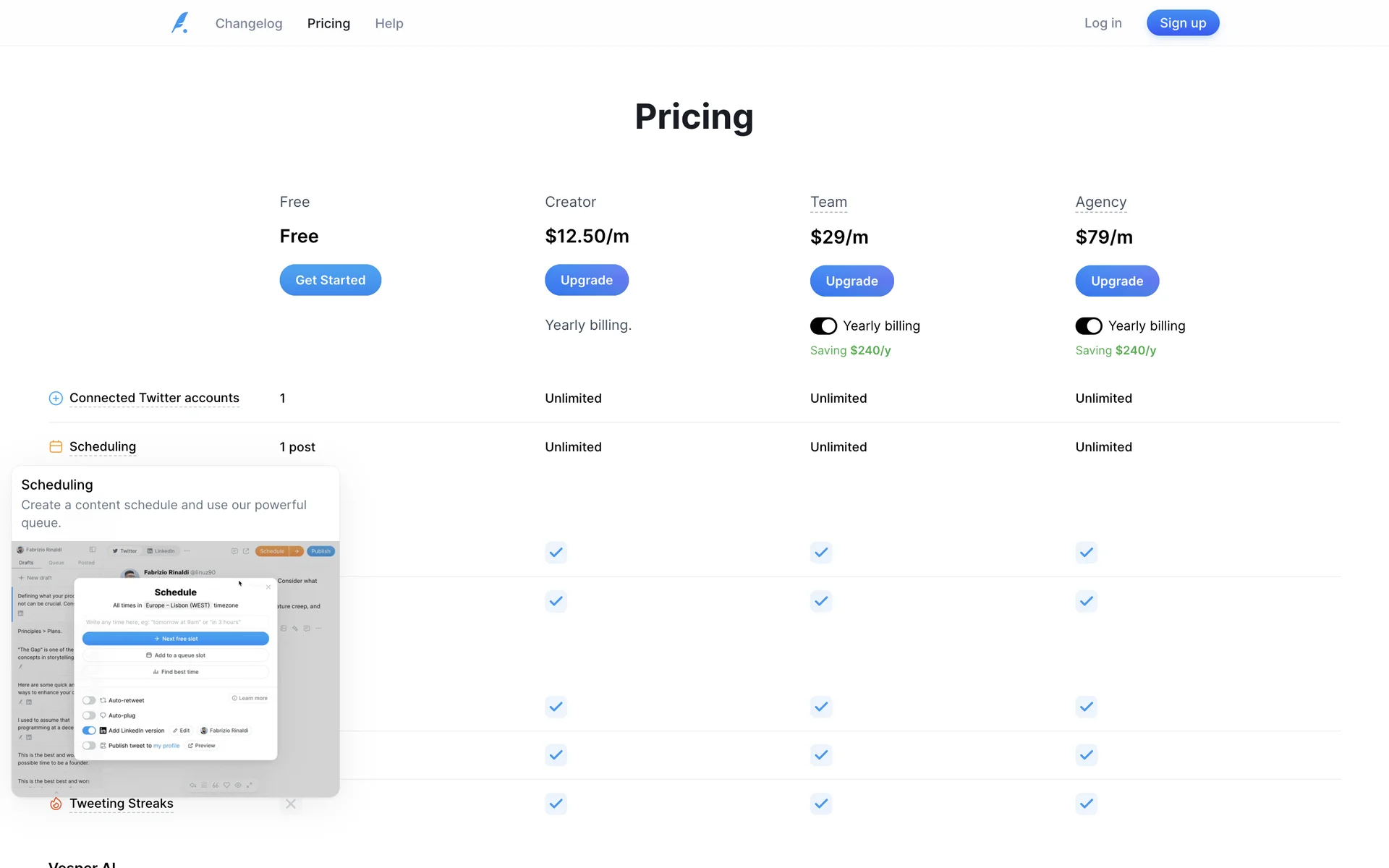Click Get Started on the Free plan

point(331,280)
